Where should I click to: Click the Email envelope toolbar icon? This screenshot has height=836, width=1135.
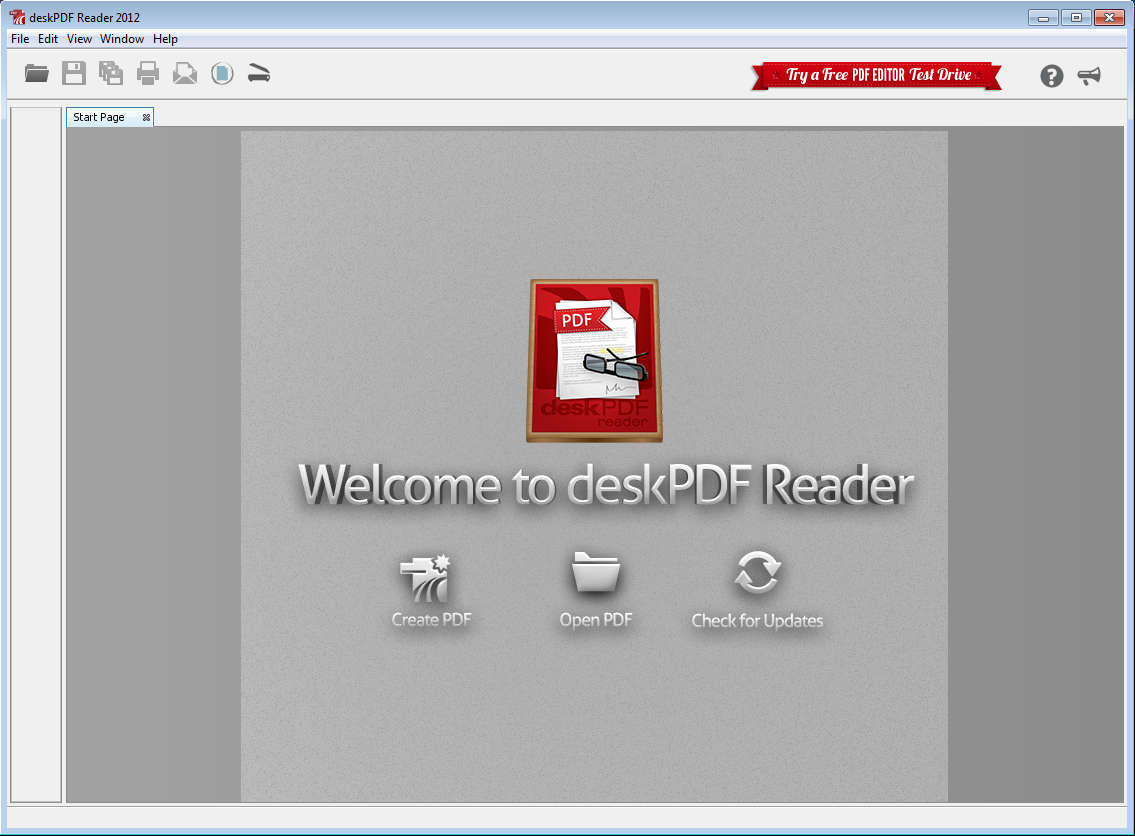pos(185,73)
